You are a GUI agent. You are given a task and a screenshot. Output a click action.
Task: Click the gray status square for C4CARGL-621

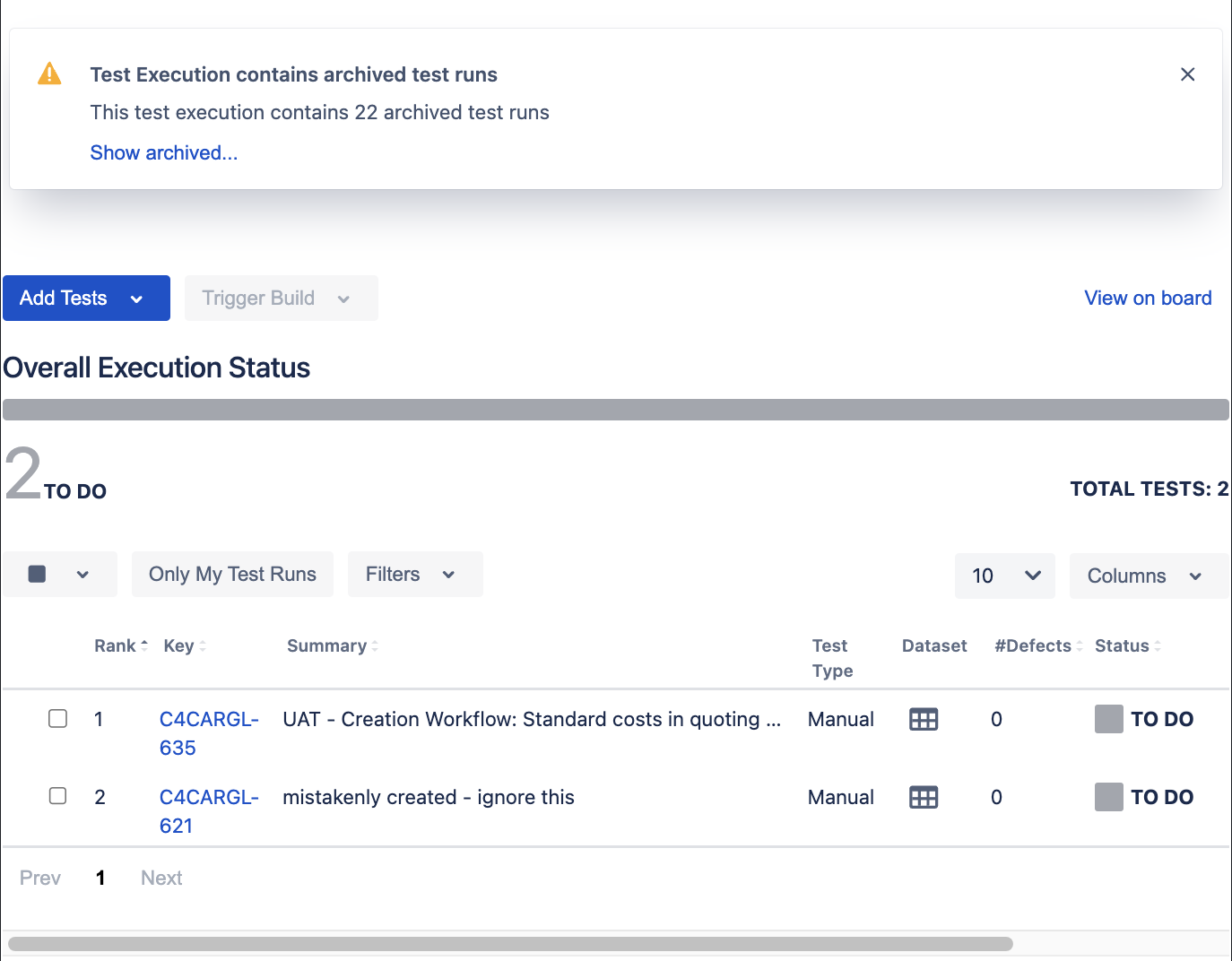1108,797
